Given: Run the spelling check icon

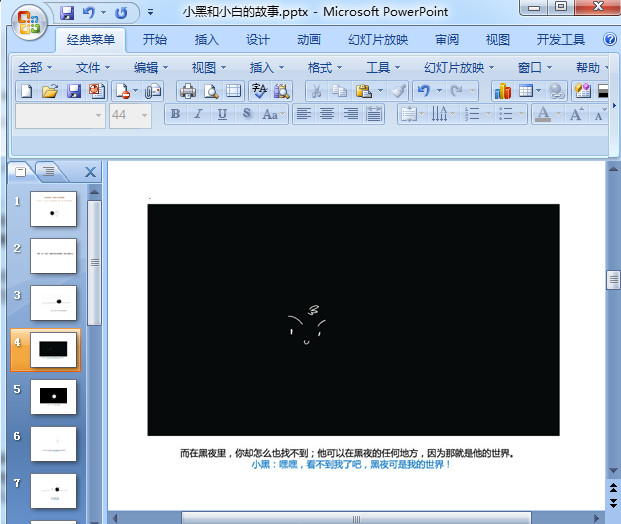Looking at the screenshot, I should (259, 91).
